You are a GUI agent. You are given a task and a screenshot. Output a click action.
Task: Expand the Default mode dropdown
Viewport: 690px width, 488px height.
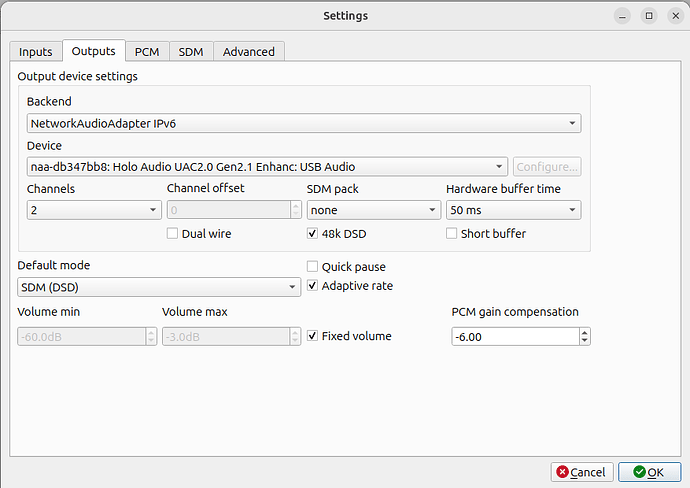point(159,287)
